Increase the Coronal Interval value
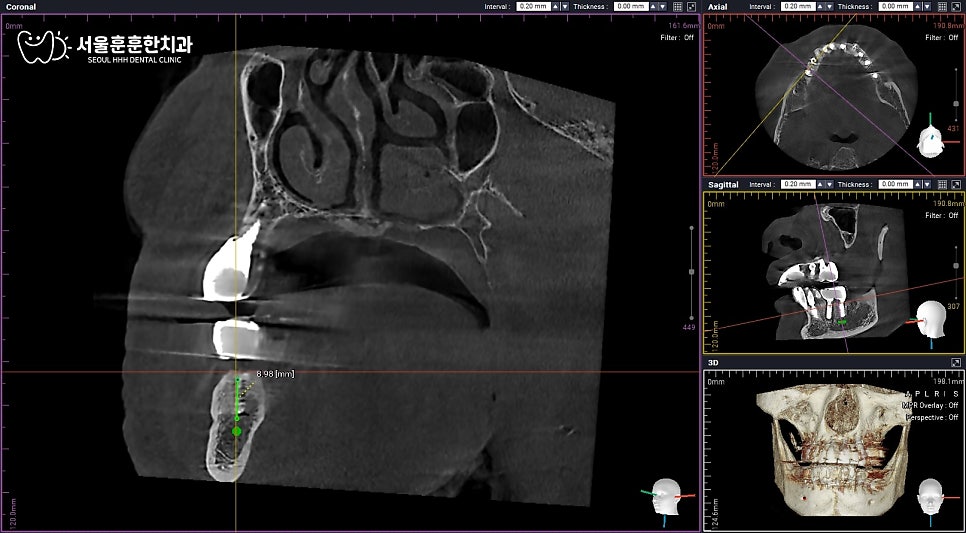 [556, 6]
